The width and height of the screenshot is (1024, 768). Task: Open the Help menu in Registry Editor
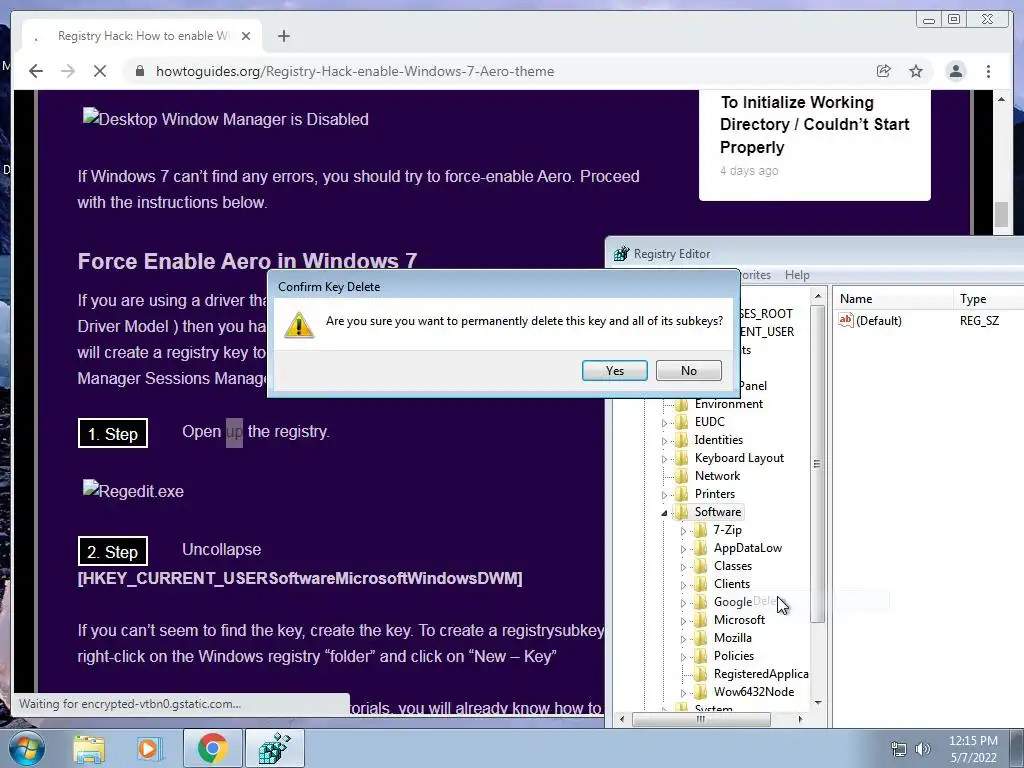pyautogui.click(x=797, y=275)
